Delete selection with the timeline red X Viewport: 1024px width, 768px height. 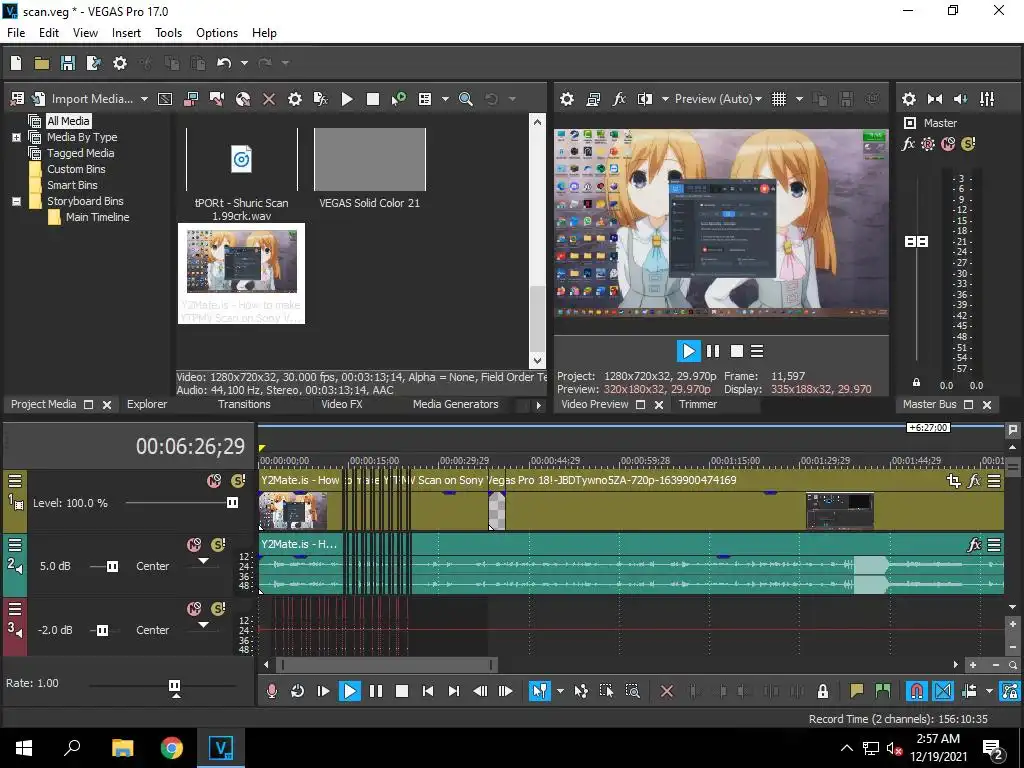click(667, 690)
